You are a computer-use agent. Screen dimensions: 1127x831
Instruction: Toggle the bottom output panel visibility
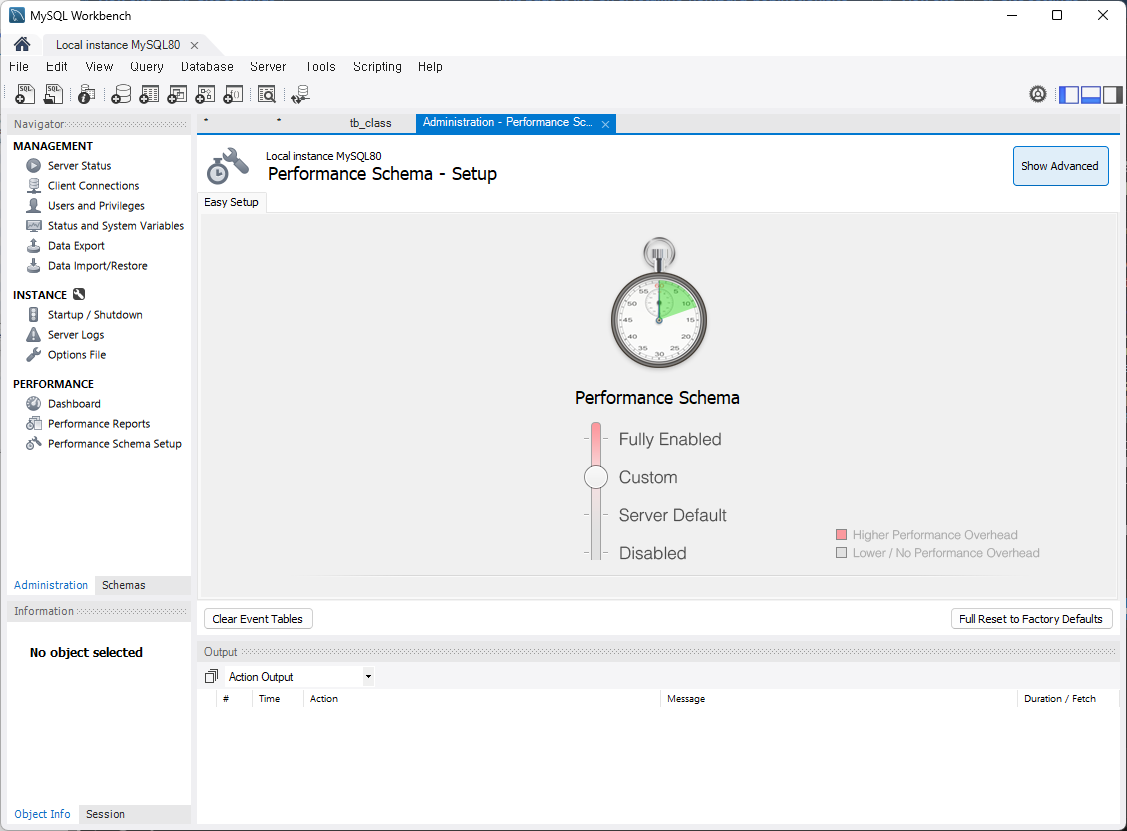1090,94
